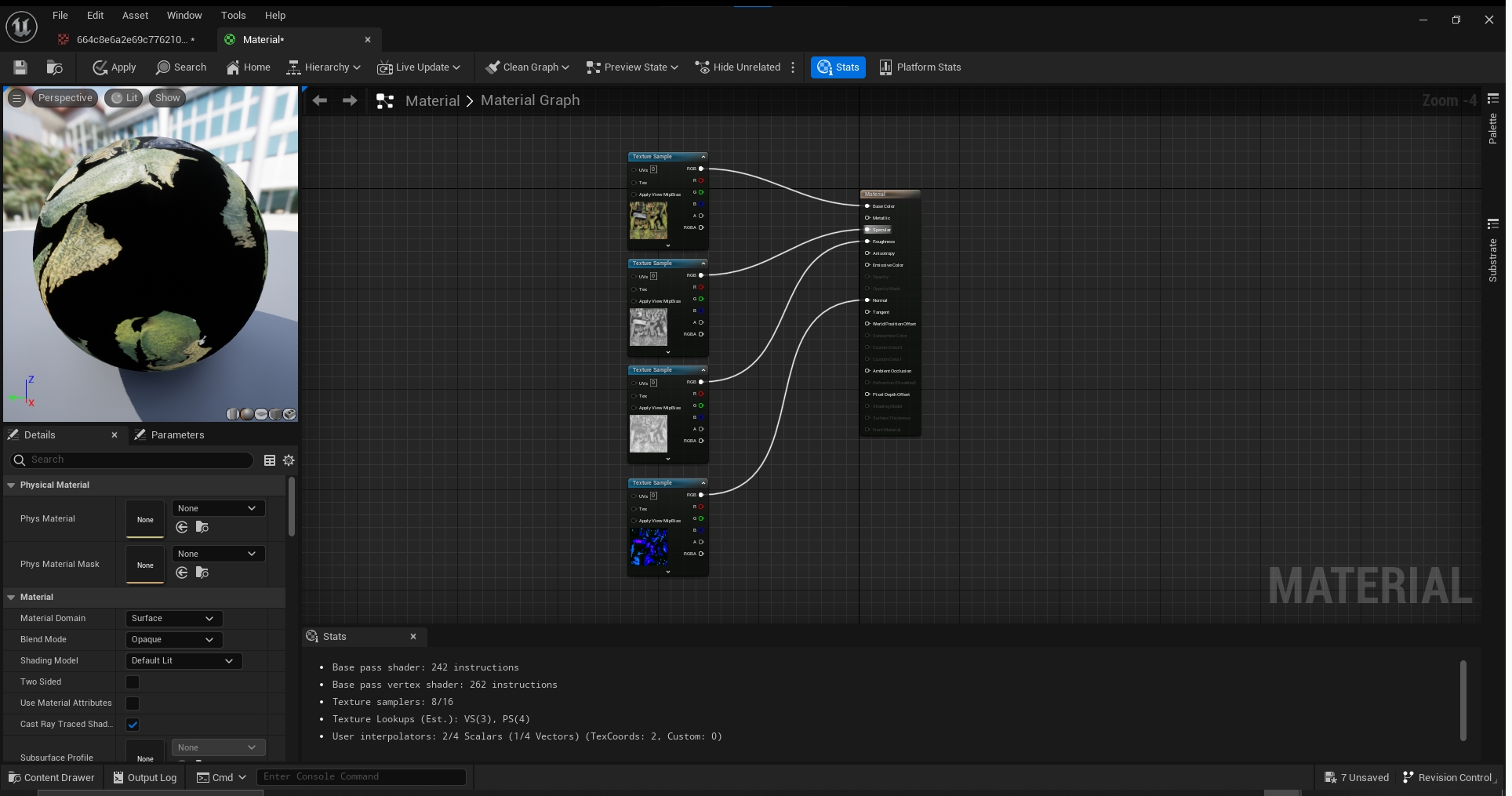Toggle Use Material Attributes checkbox
Viewport: 1512px width, 796px height.
click(x=133, y=703)
